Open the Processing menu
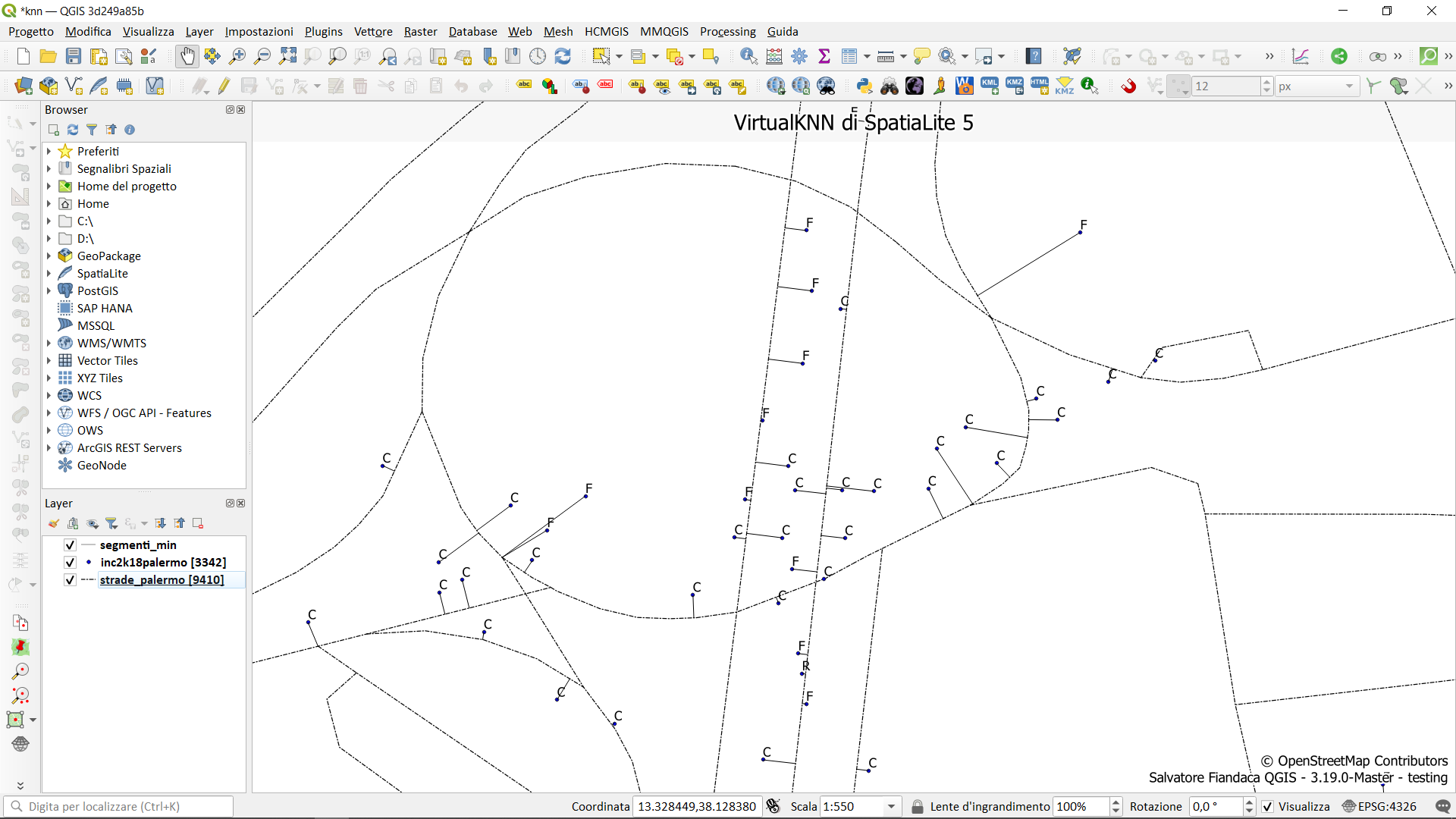Screen dimensions: 1456x819 click(727, 31)
